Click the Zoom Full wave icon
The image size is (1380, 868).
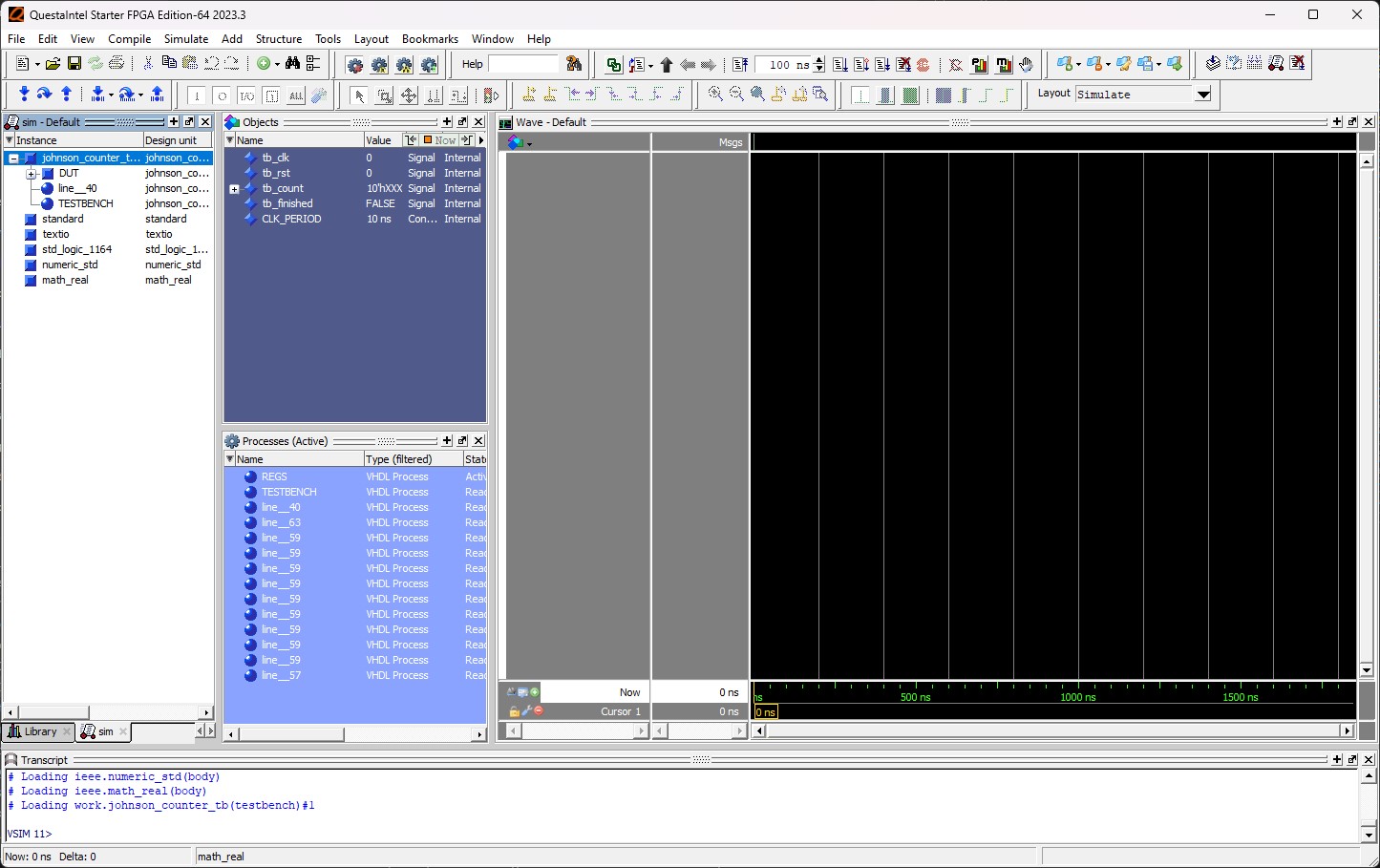click(757, 95)
